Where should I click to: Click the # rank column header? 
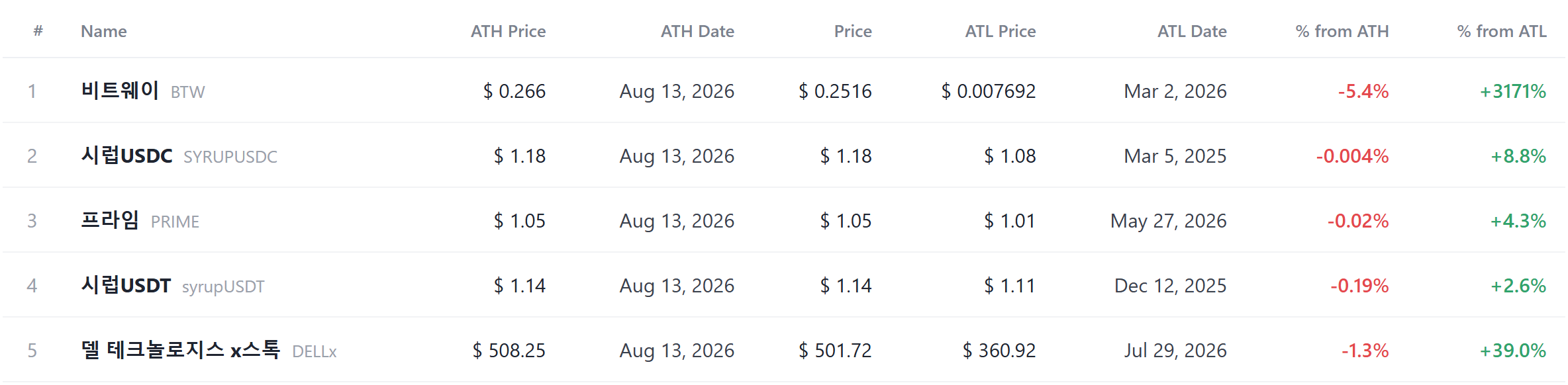point(38,31)
